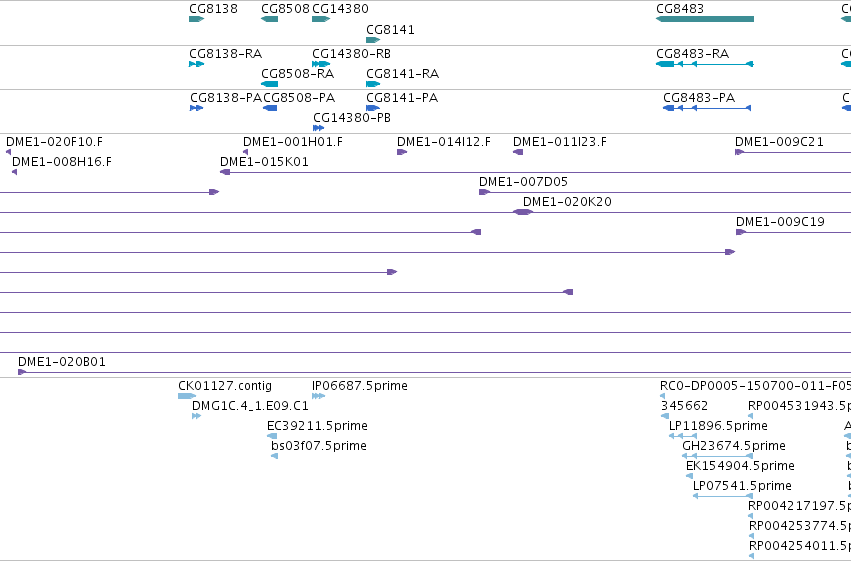Select the 345662 EST arrow
851x561 pixels.
tap(665, 416)
